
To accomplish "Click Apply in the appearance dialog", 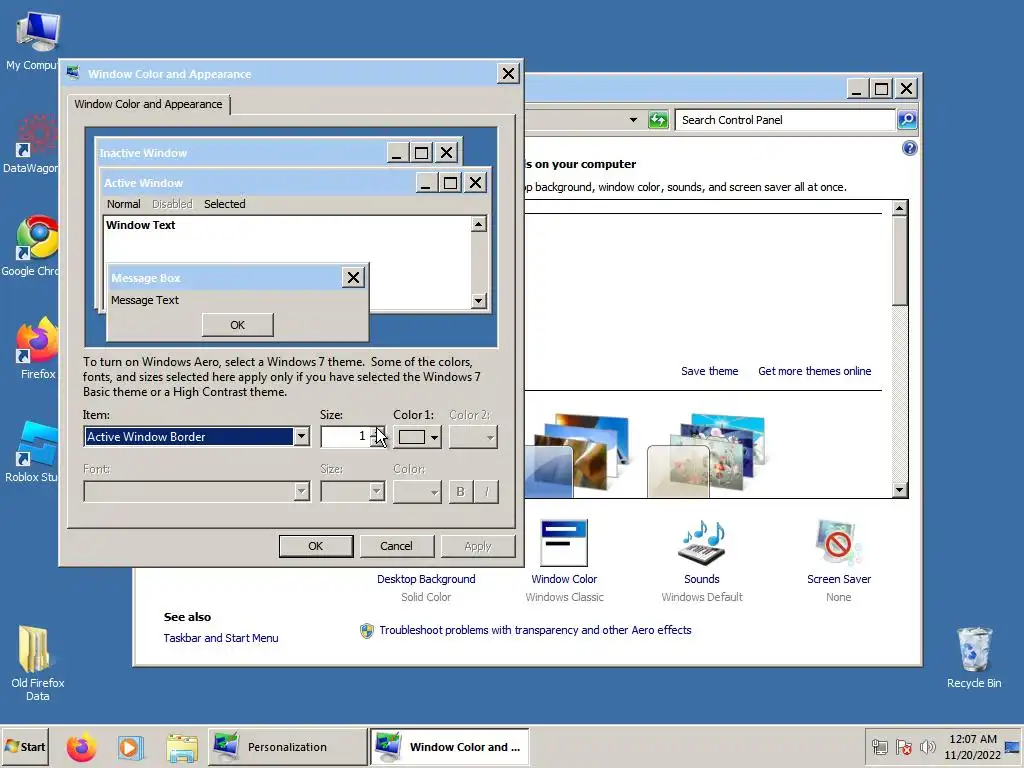I will tap(477, 546).
